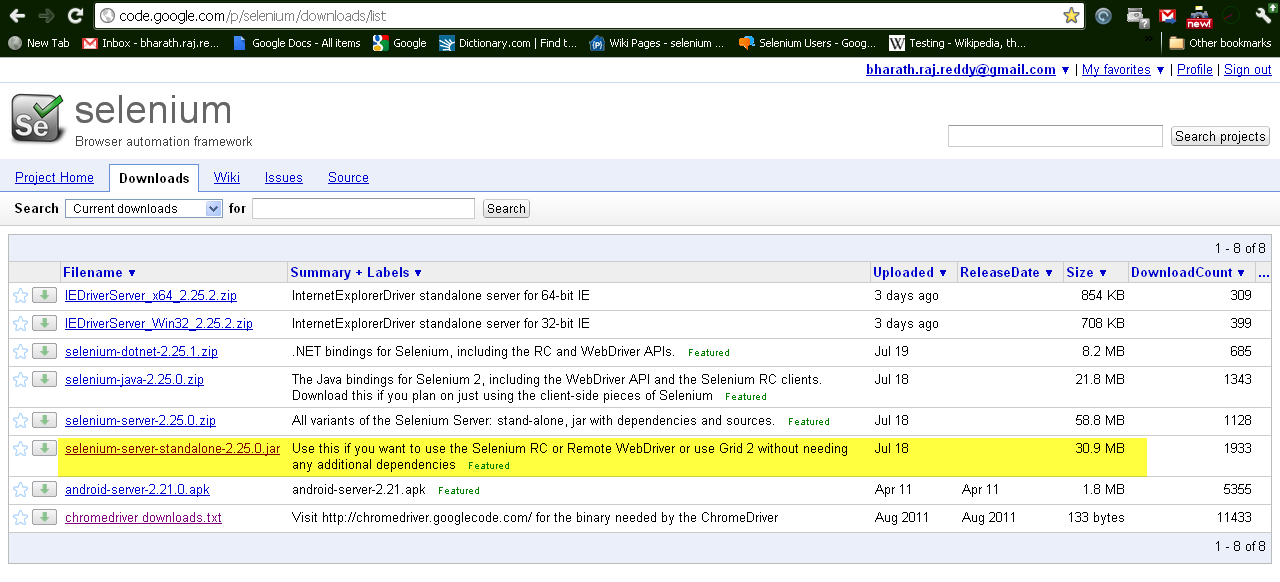This screenshot has height=582, width=1280.
Task: Click the printer question-mark extension icon
Action: point(1136,16)
